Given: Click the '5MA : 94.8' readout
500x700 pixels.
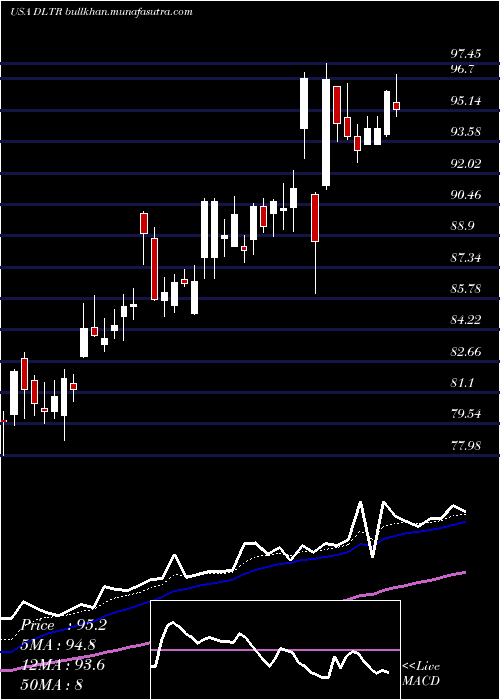Looking at the screenshot, I should point(58,645).
